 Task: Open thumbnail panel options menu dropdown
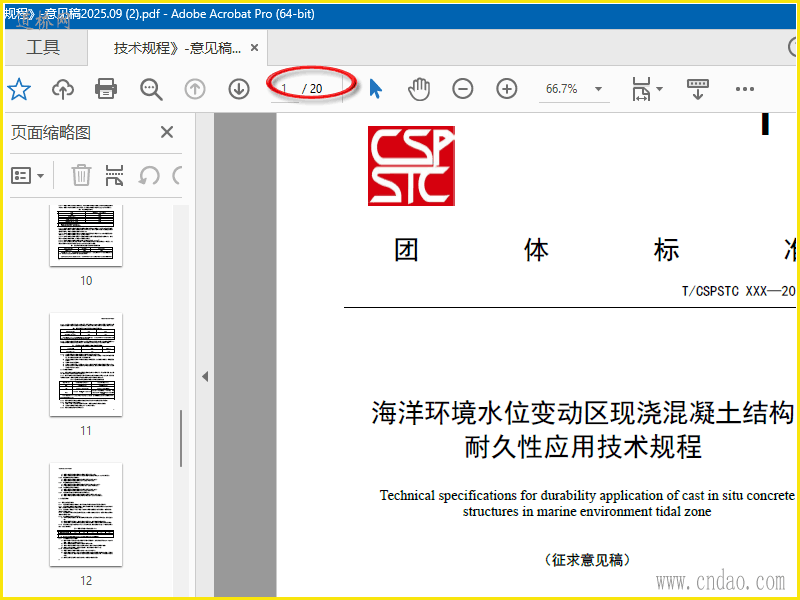pos(28,176)
